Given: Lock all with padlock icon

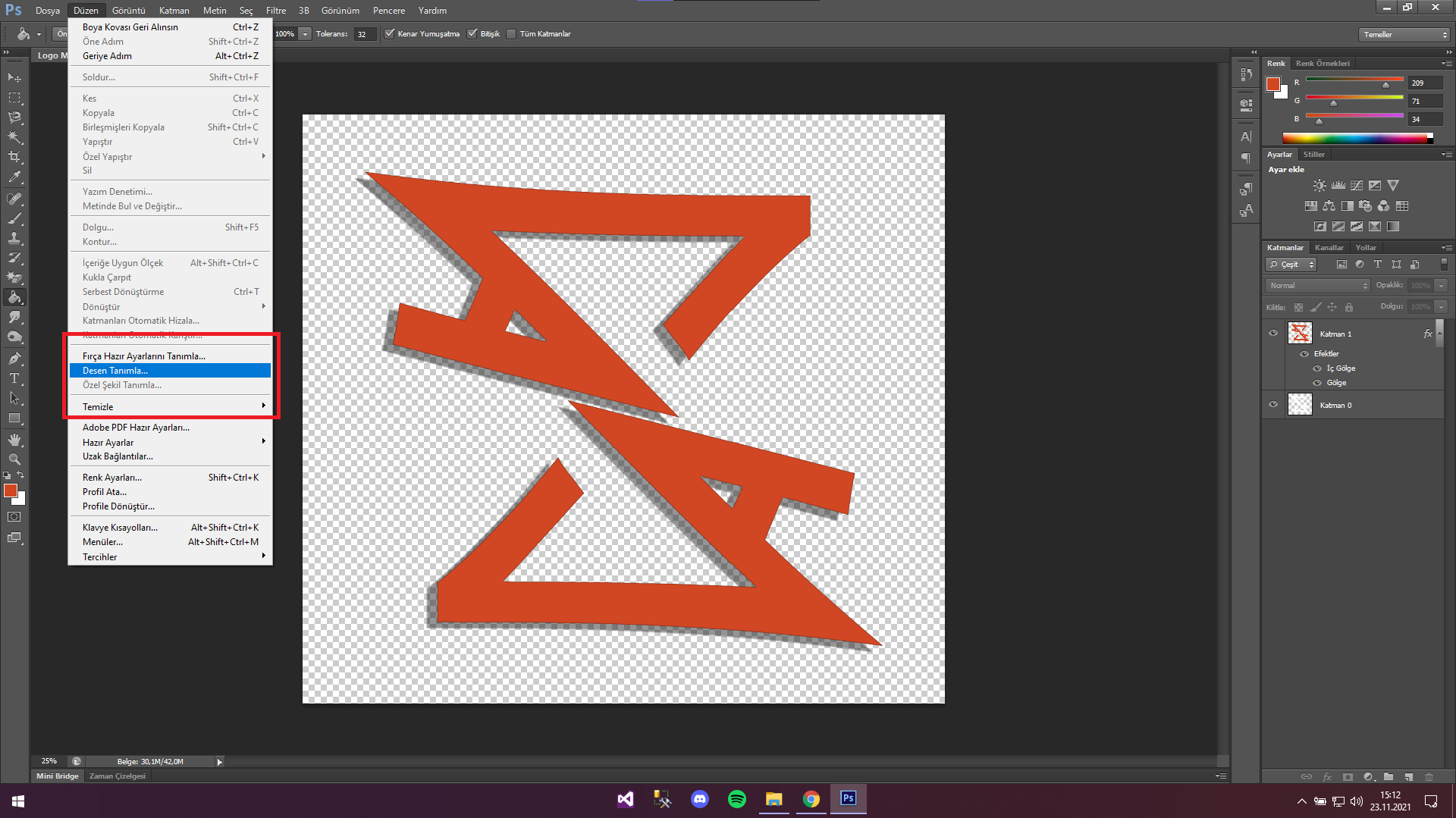Looking at the screenshot, I should point(1349,307).
